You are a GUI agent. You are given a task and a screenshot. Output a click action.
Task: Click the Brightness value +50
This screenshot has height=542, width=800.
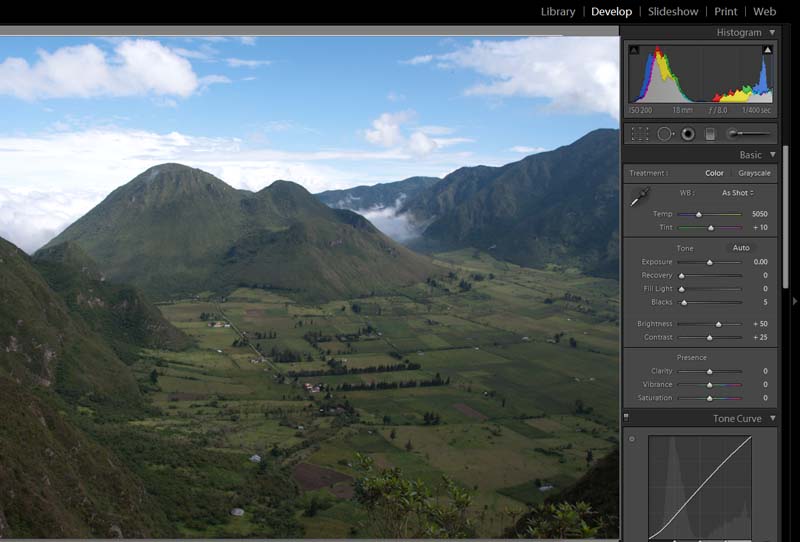coord(760,324)
